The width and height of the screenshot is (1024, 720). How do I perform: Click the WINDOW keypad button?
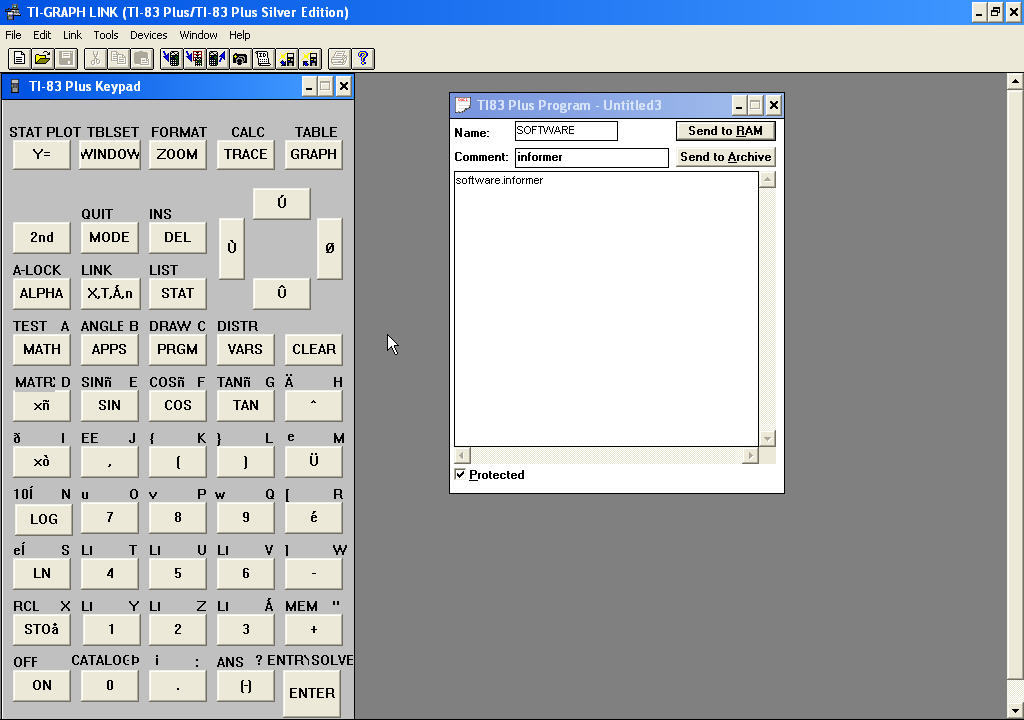[x=110, y=155]
